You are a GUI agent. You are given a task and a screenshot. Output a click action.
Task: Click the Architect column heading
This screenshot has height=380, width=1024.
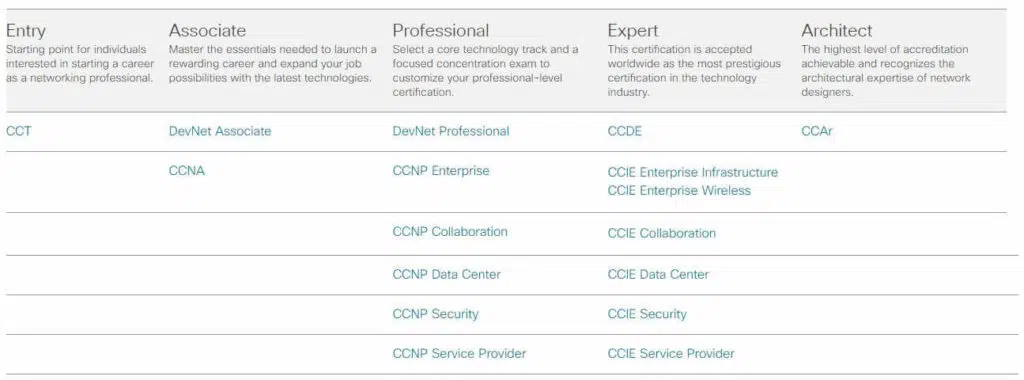pyautogui.click(x=837, y=31)
